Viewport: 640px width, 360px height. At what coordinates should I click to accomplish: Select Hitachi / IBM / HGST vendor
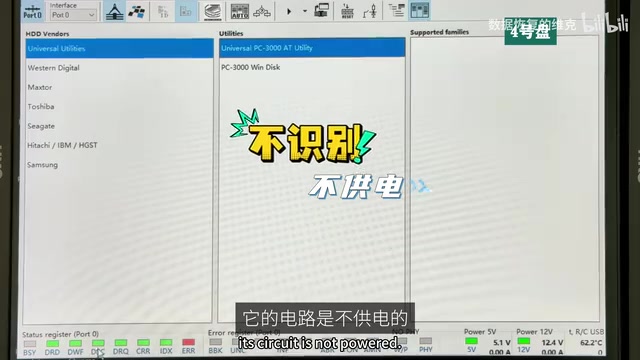click(120, 145)
